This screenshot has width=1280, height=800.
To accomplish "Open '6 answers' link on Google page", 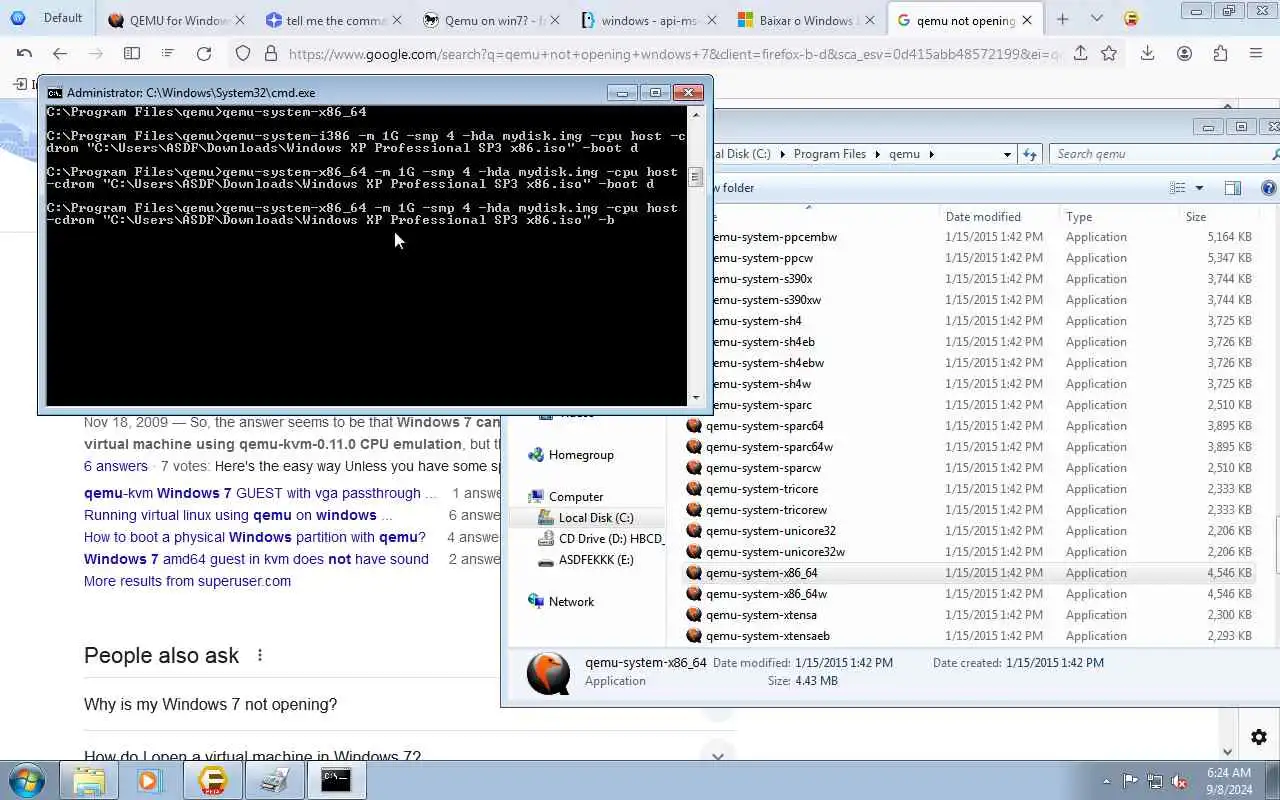I will (x=115, y=466).
